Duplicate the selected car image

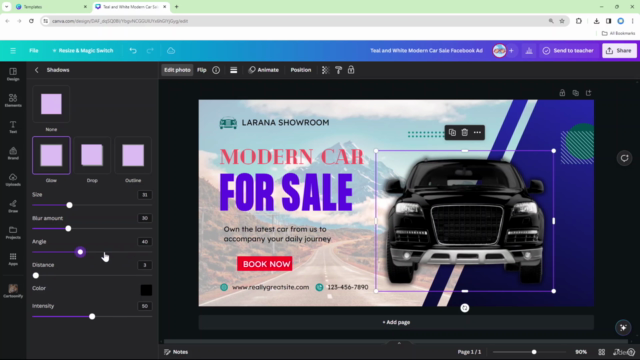pos(452,132)
